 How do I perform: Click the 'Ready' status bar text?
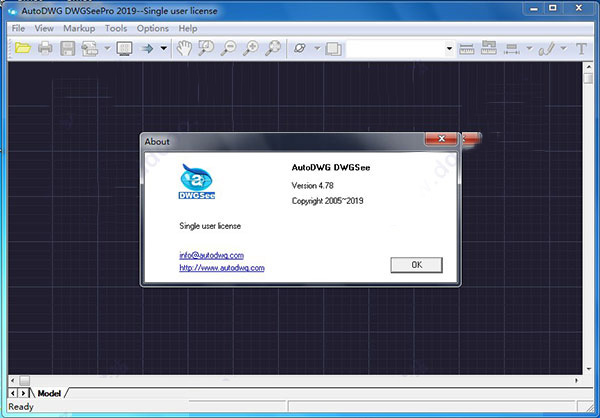point(21,407)
